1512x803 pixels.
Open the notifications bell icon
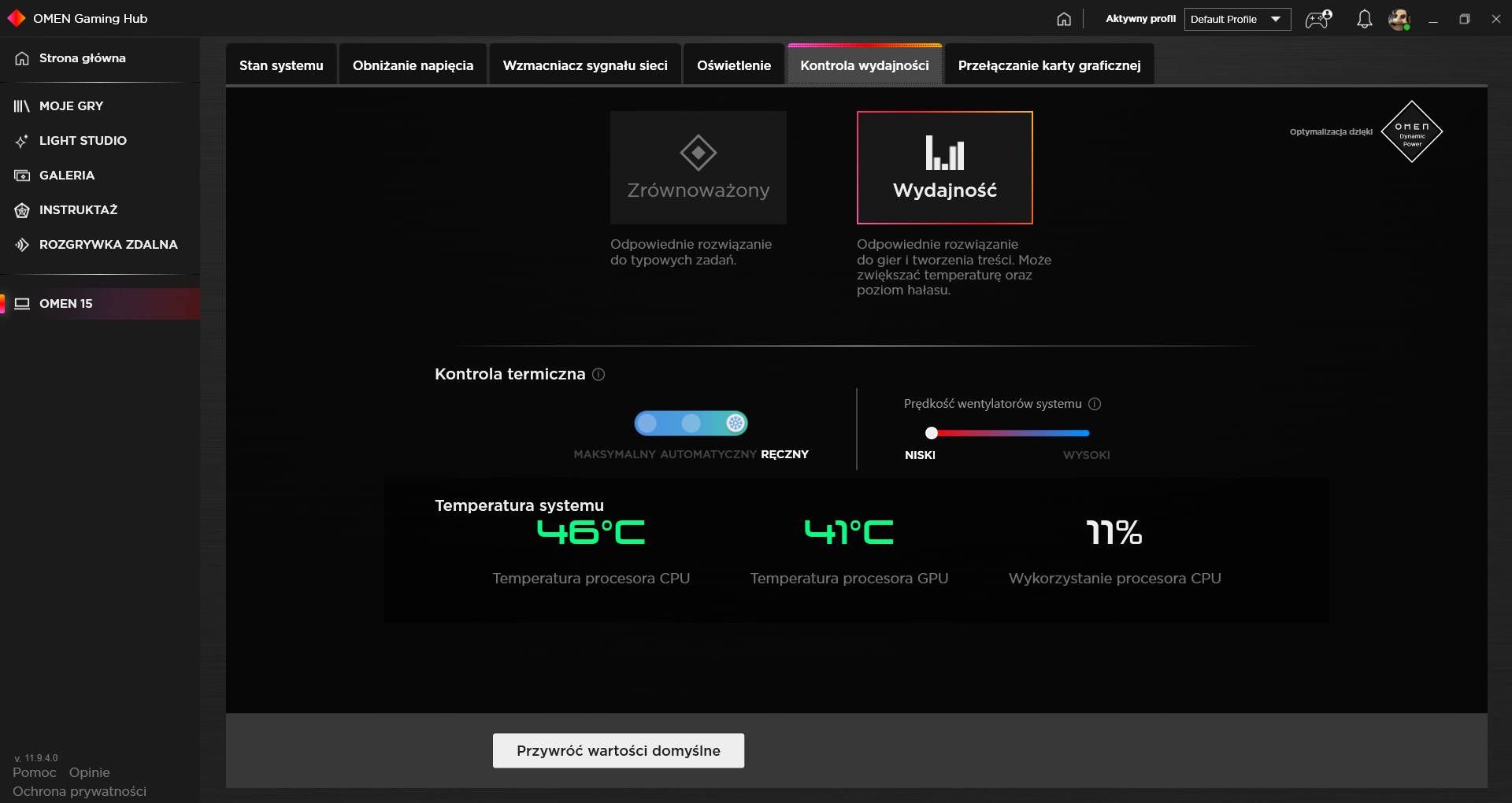click(x=1365, y=19)
